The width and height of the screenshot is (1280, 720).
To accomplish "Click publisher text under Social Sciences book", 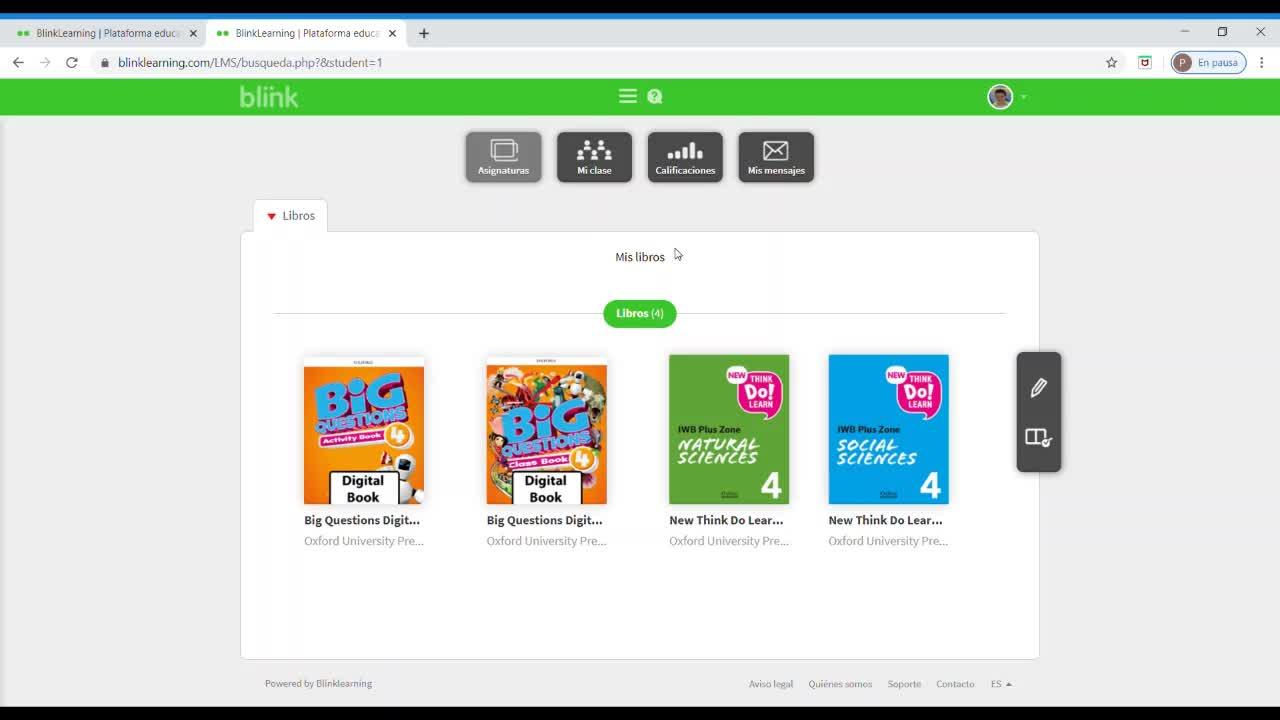I will (x=888, y=541).
